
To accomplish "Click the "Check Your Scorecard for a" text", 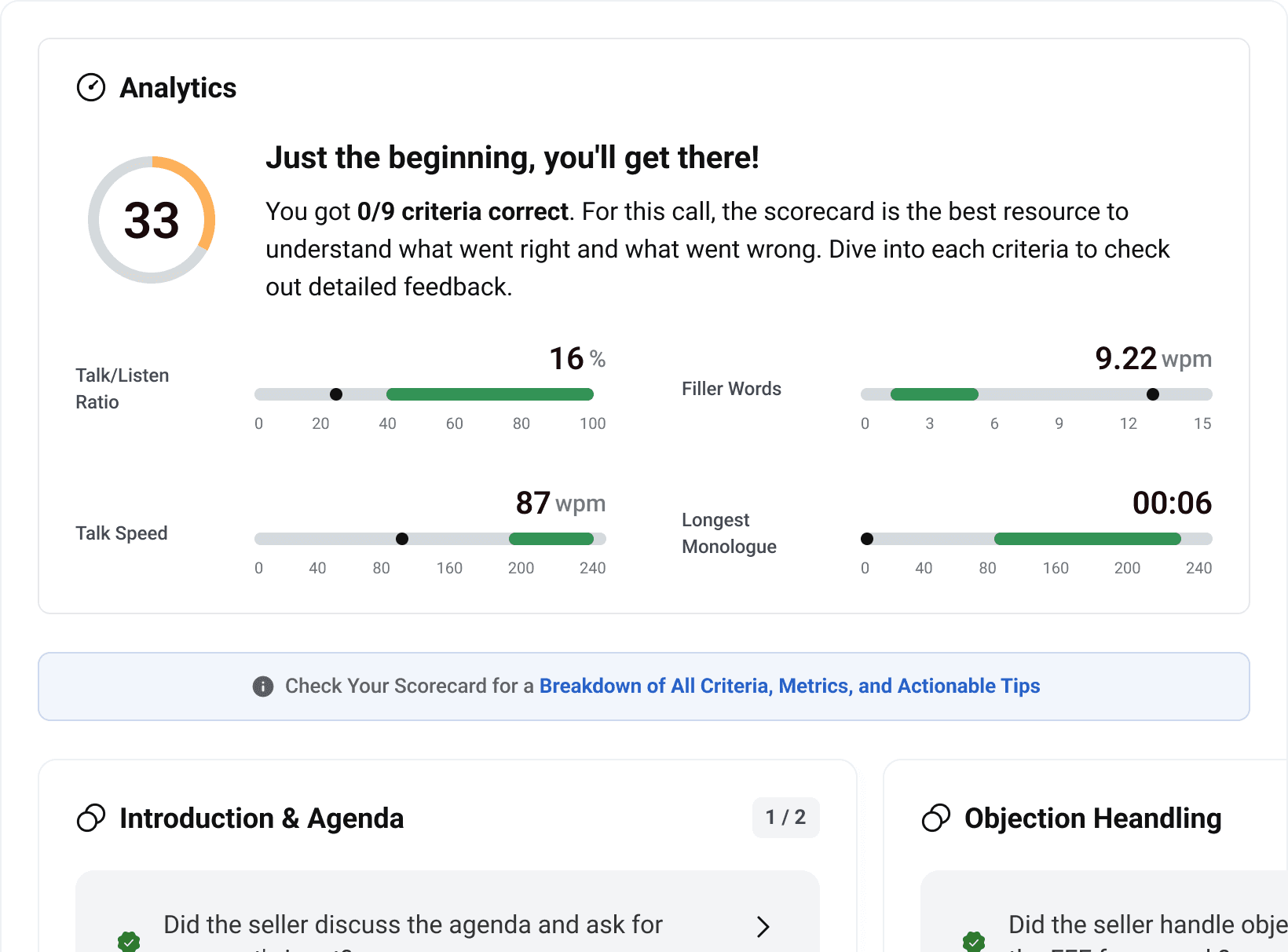I will point(409,686).
